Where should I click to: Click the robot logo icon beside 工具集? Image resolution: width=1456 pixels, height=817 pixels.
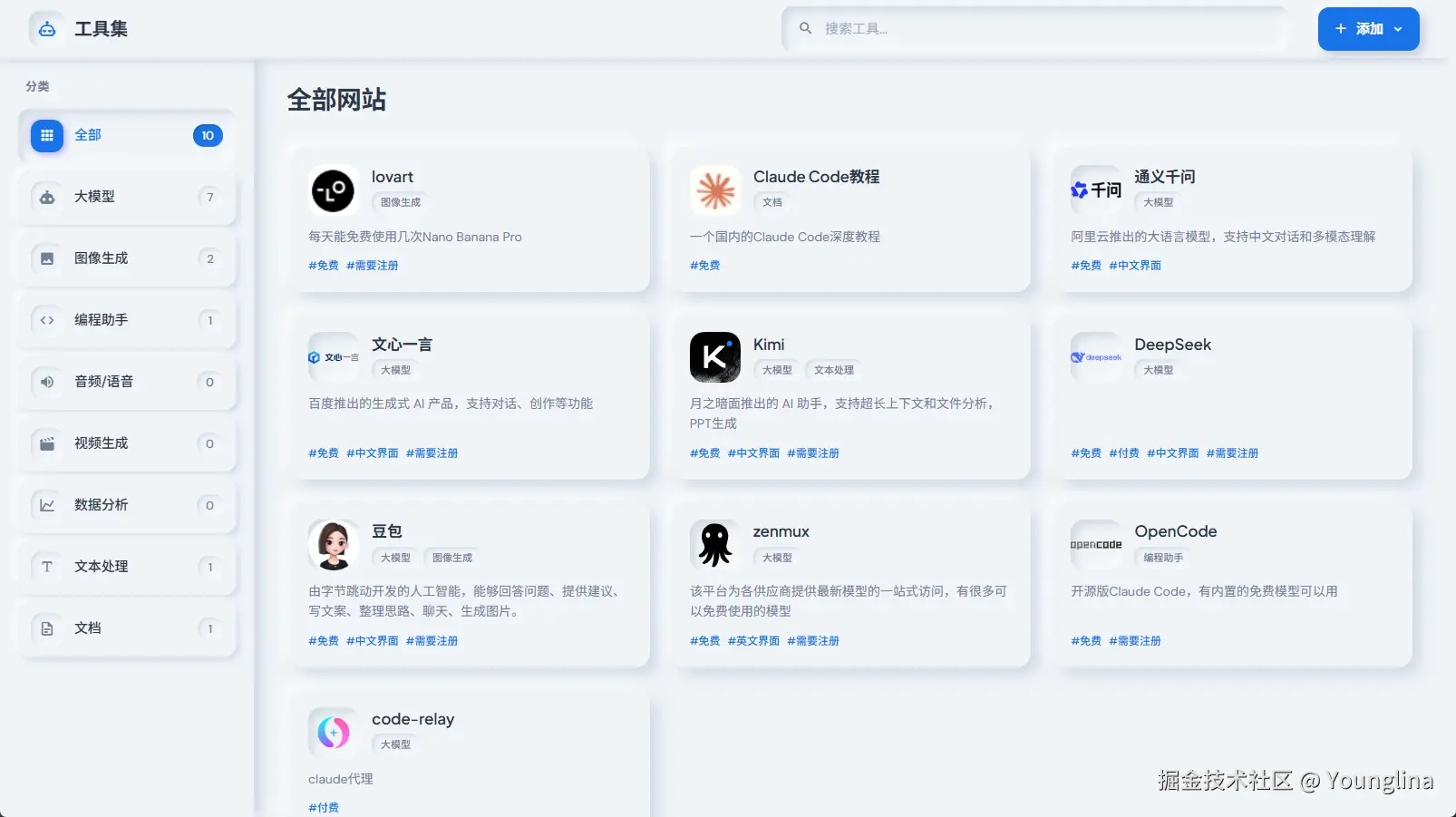(x=47, y=29)
